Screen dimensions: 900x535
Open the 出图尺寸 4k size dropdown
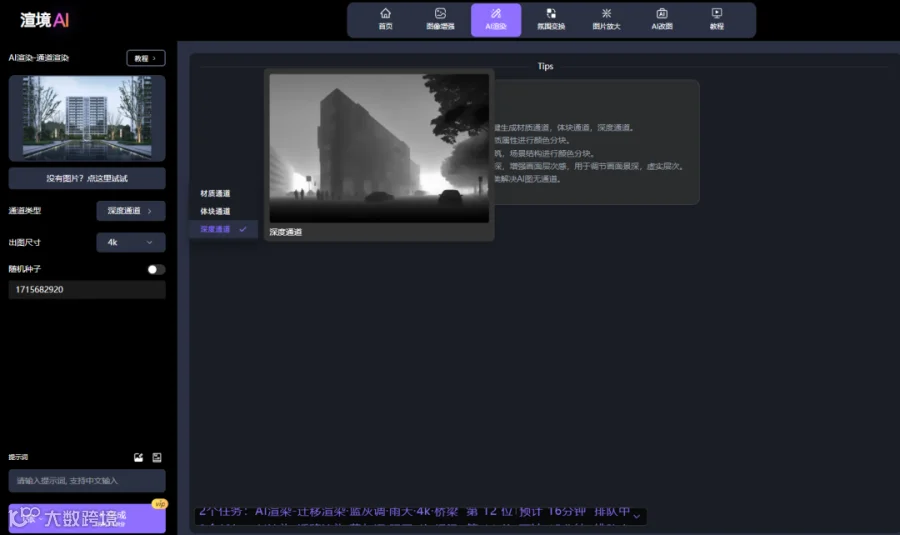pos(131,242)
